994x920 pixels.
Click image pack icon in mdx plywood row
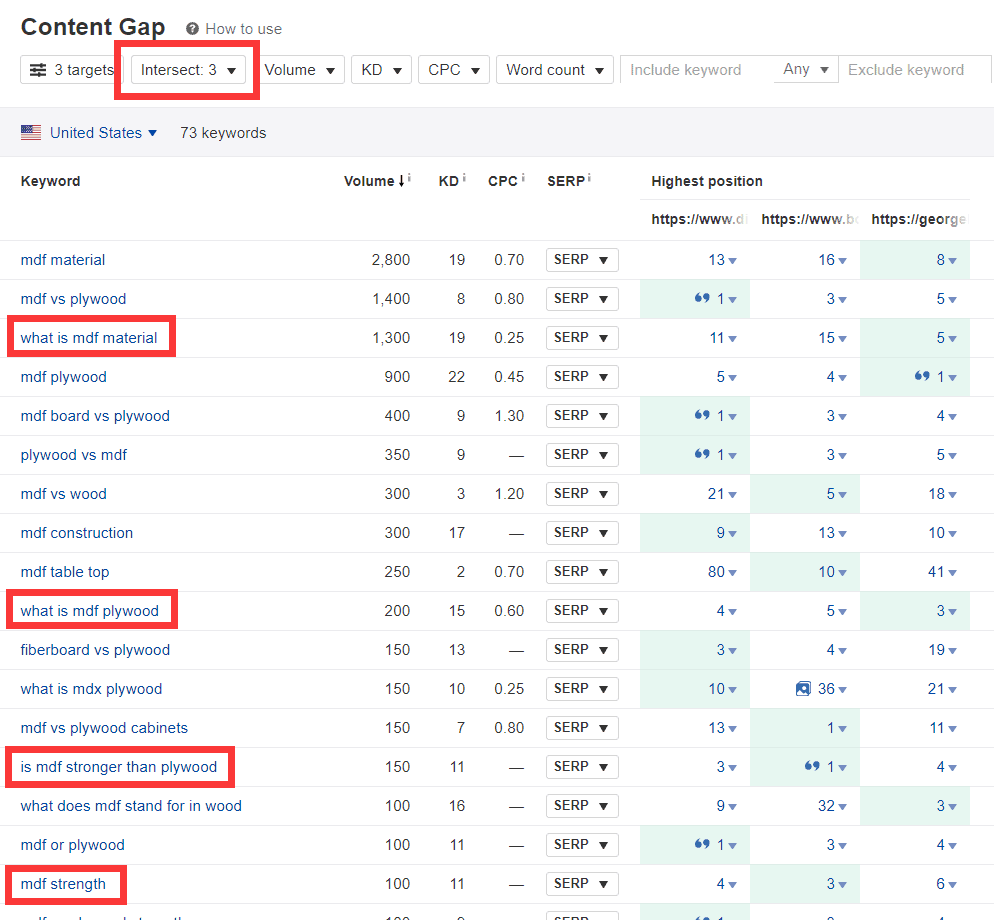[x=802, y=689]
